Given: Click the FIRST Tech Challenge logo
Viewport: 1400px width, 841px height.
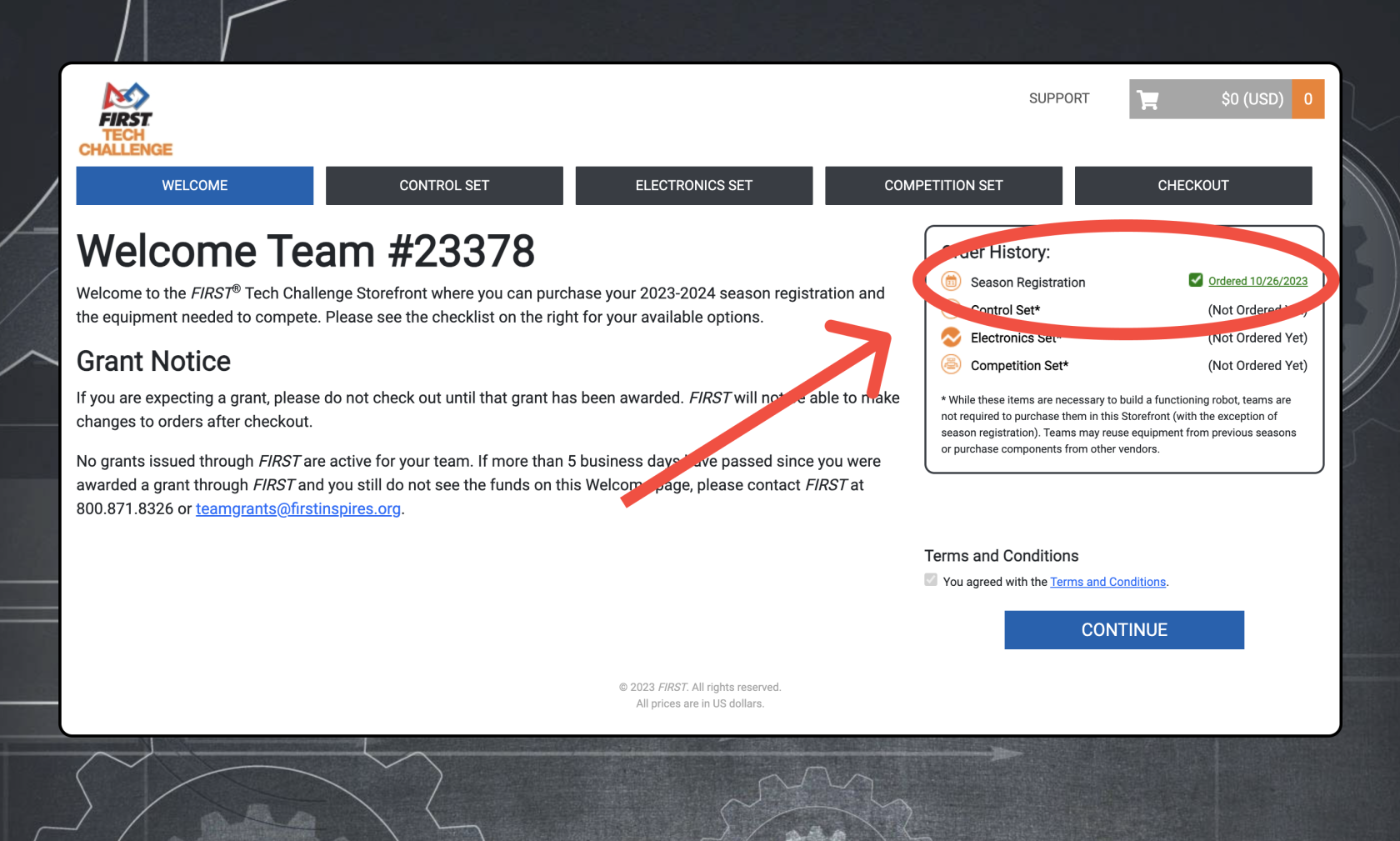Looking at the screenshot, I should (125, 119).
